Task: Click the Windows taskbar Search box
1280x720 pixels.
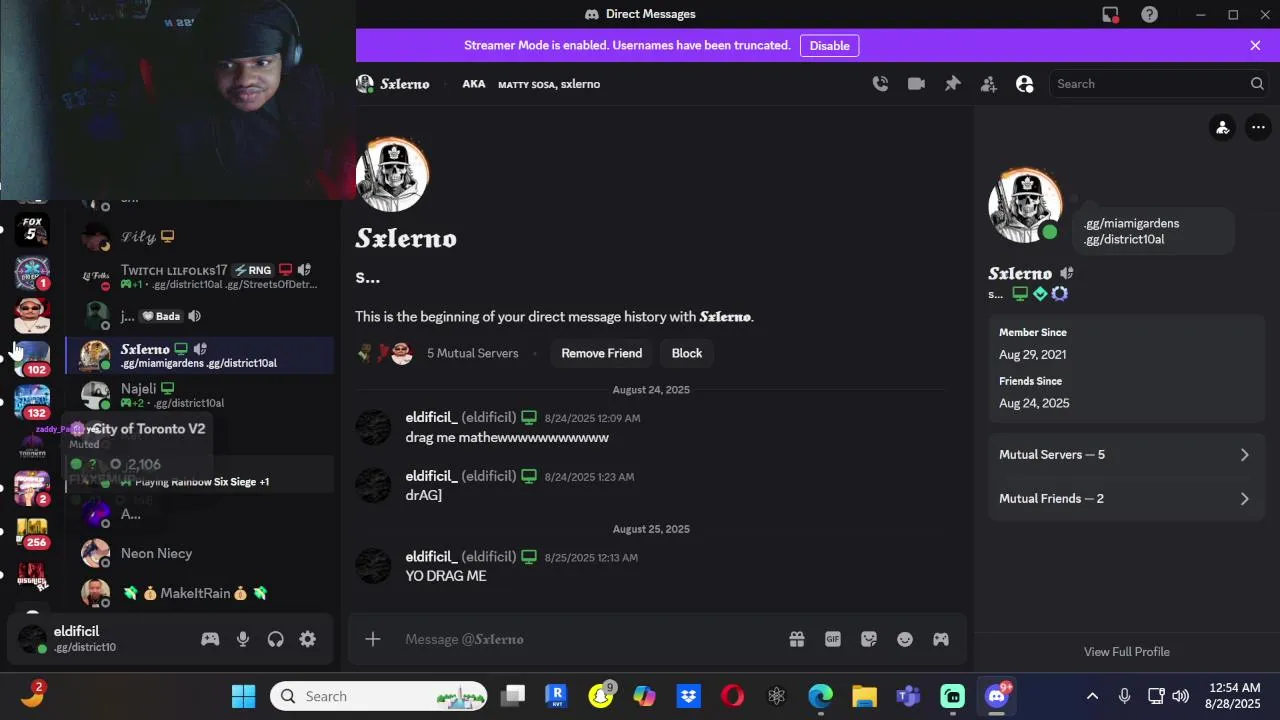Action: 379,696
